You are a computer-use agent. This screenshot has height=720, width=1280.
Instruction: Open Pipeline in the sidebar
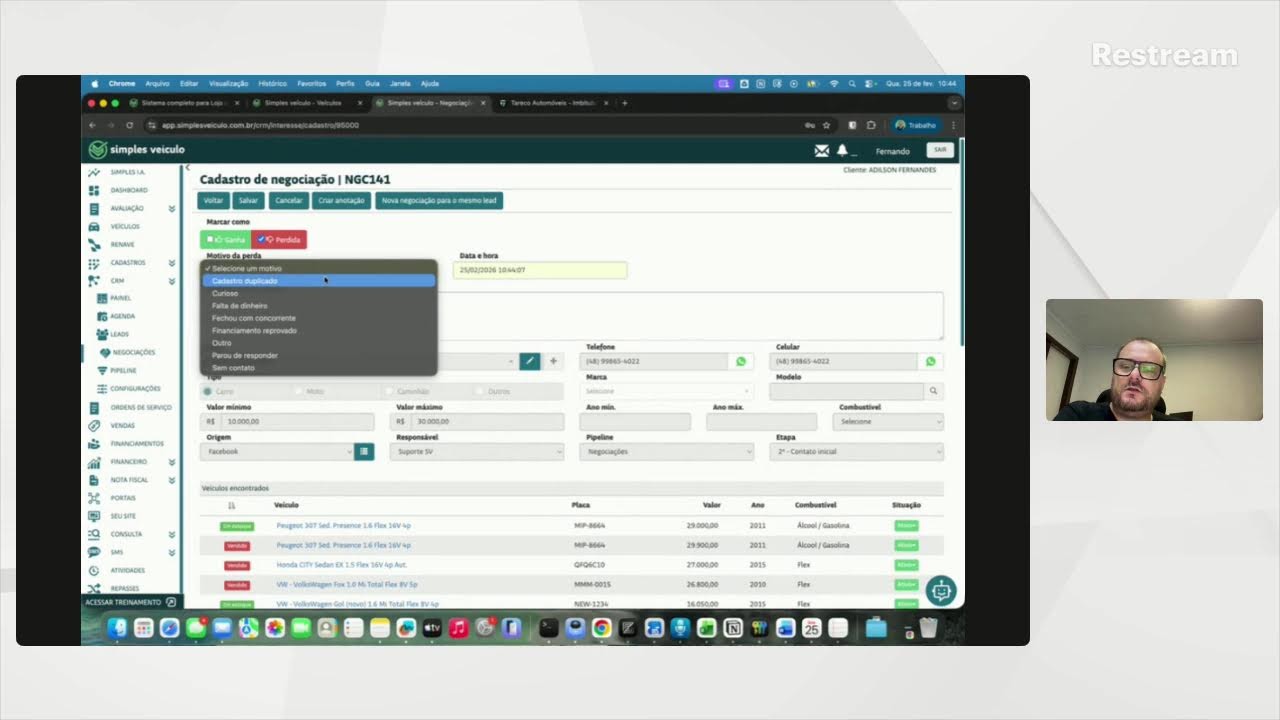(x=123, y=370)
